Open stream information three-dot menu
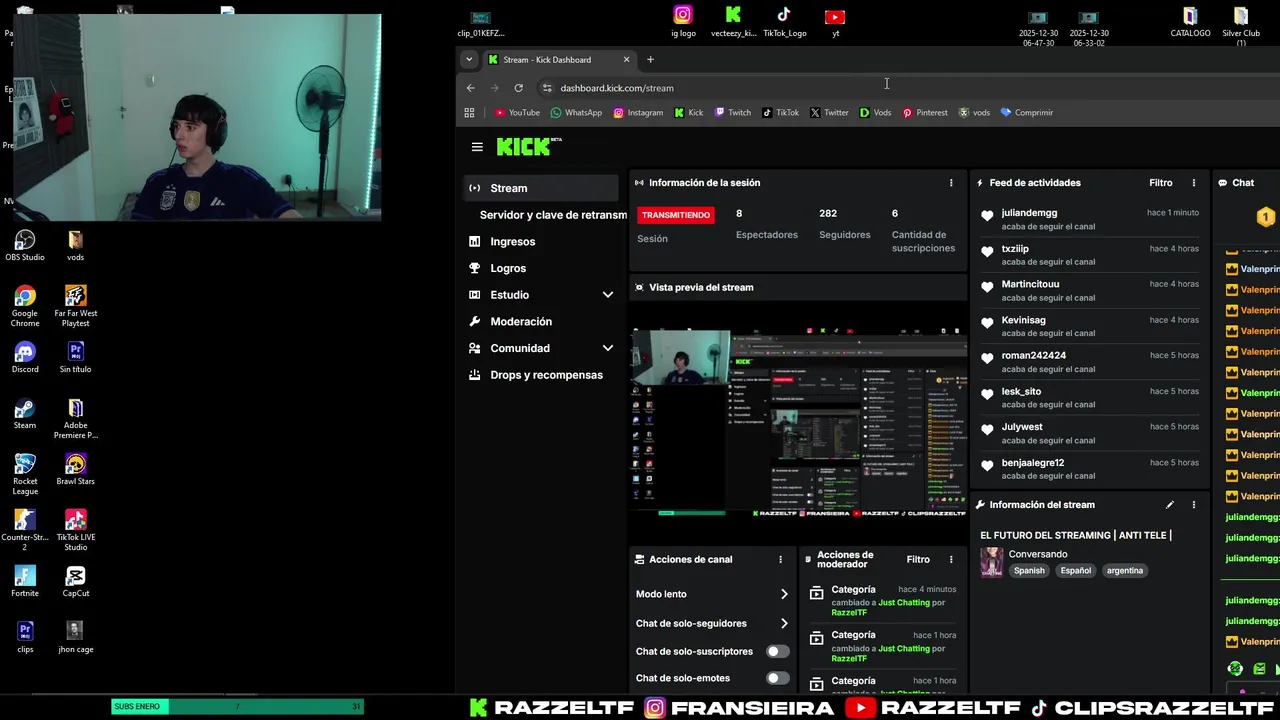Screen dimensions: 1280x720 coord(1193,505)
